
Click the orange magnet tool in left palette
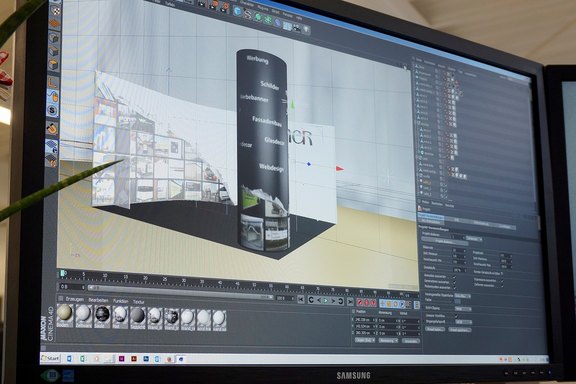point(52,128)
